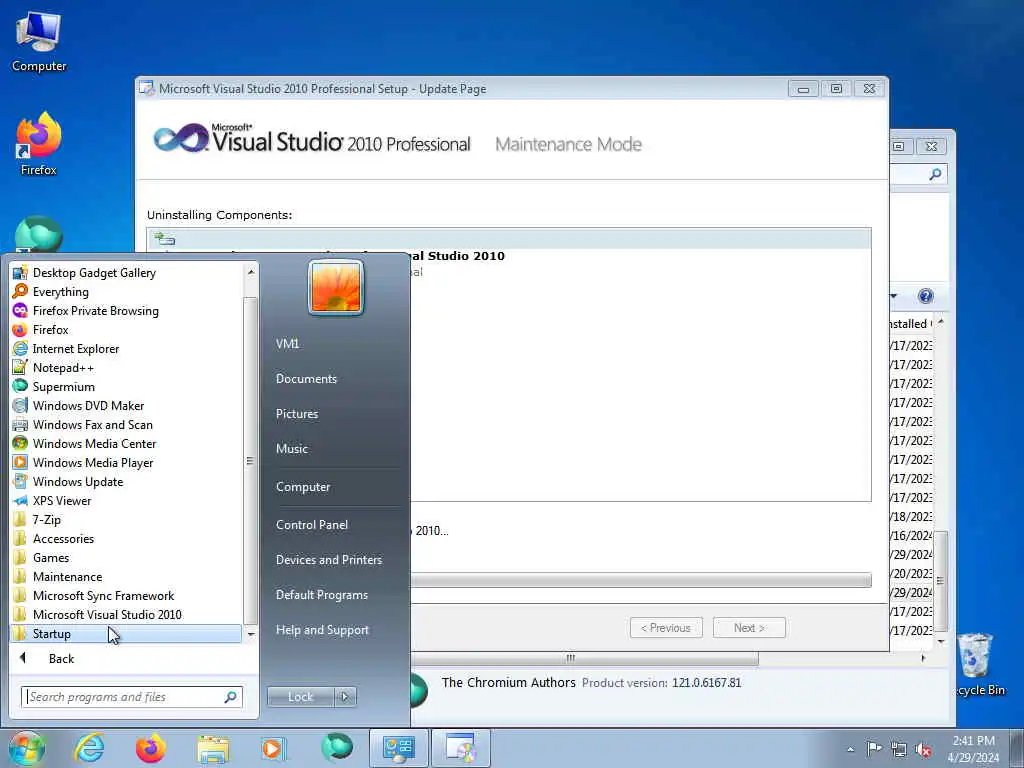Open Devices and Printers
Screen dimensions: 1024x768
328,560
